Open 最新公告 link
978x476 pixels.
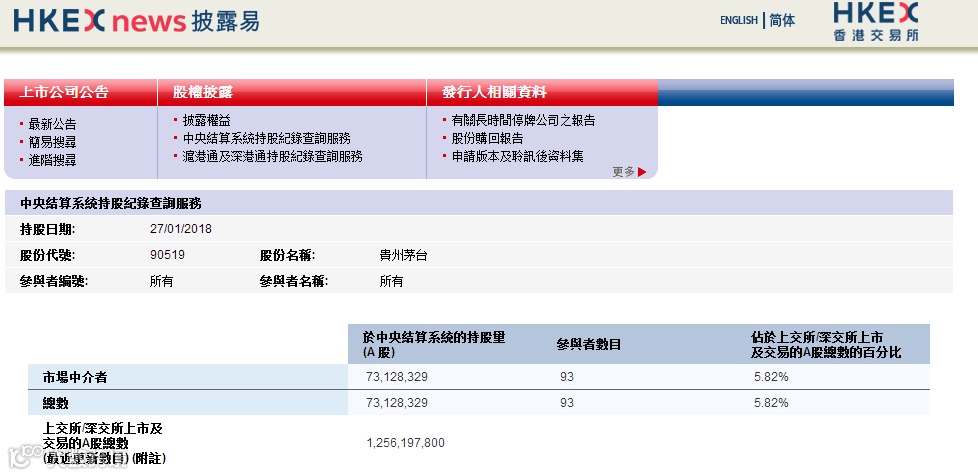(52, 124)
